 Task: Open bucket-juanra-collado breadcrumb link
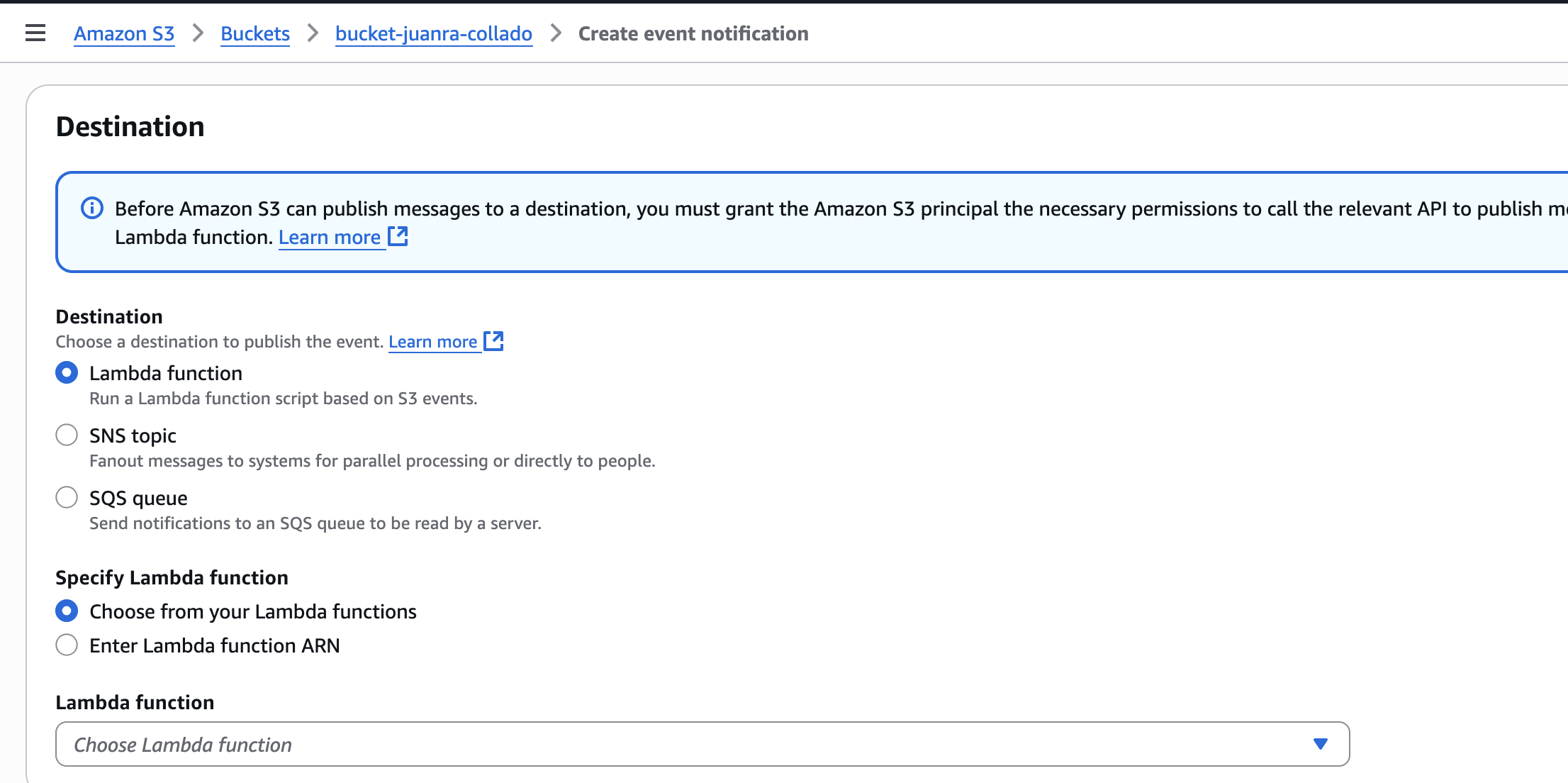pos(434,33)
